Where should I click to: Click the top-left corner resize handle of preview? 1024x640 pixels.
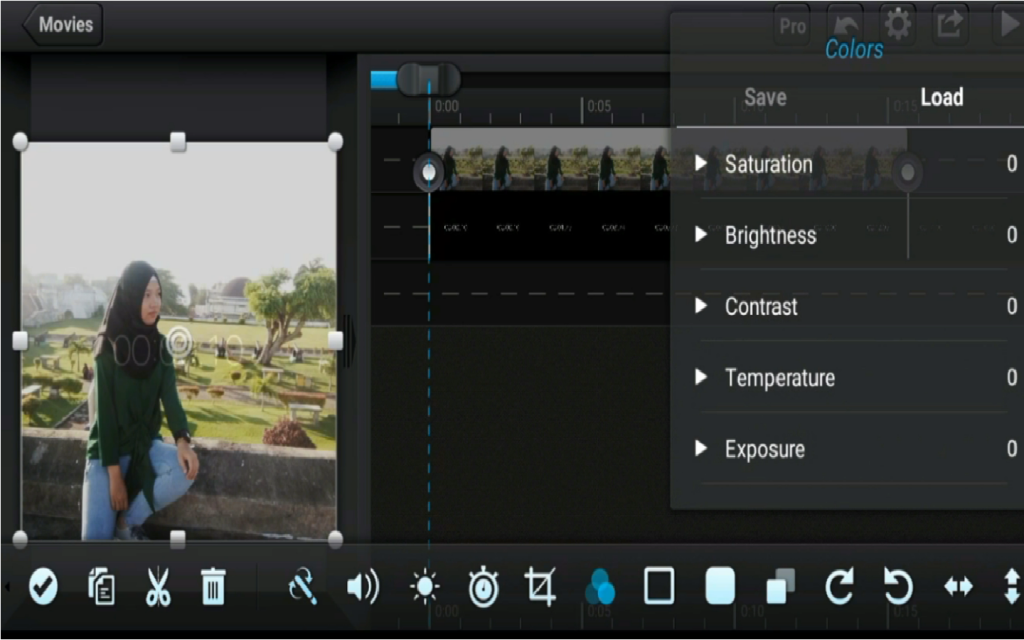(x=20, y=141)
